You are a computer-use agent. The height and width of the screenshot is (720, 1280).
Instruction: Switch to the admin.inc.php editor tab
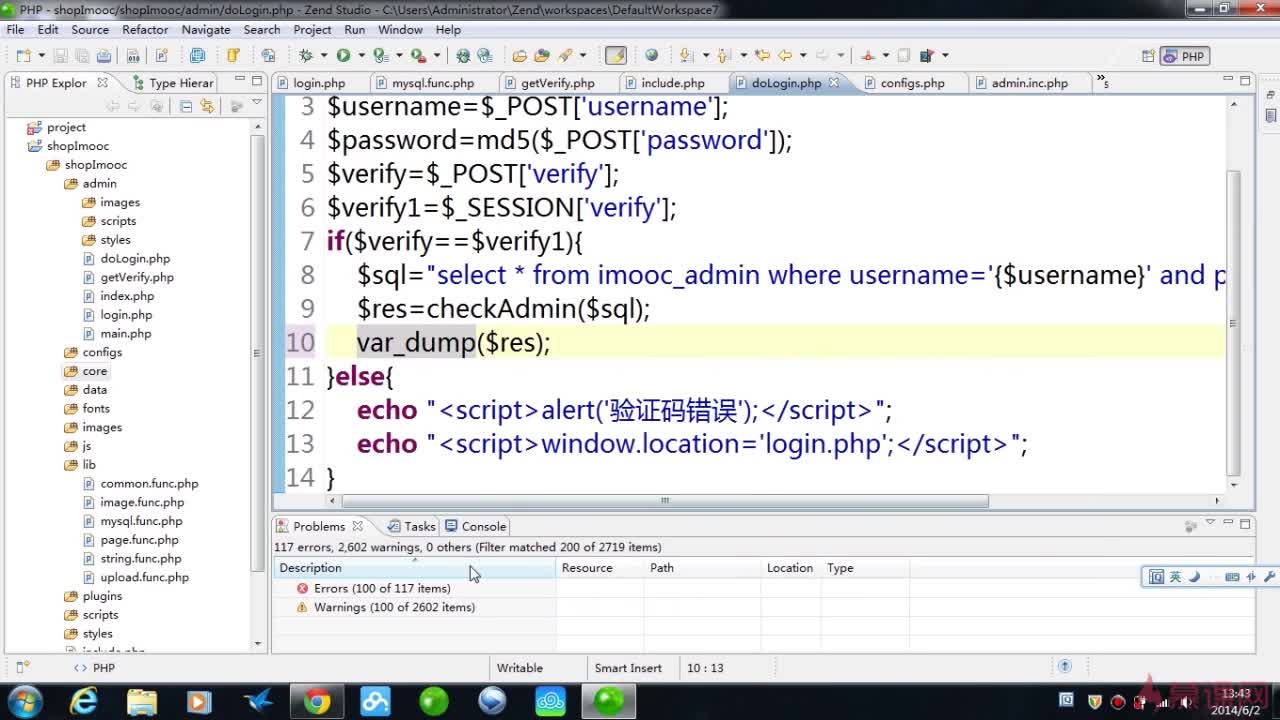click(1029, 83)
